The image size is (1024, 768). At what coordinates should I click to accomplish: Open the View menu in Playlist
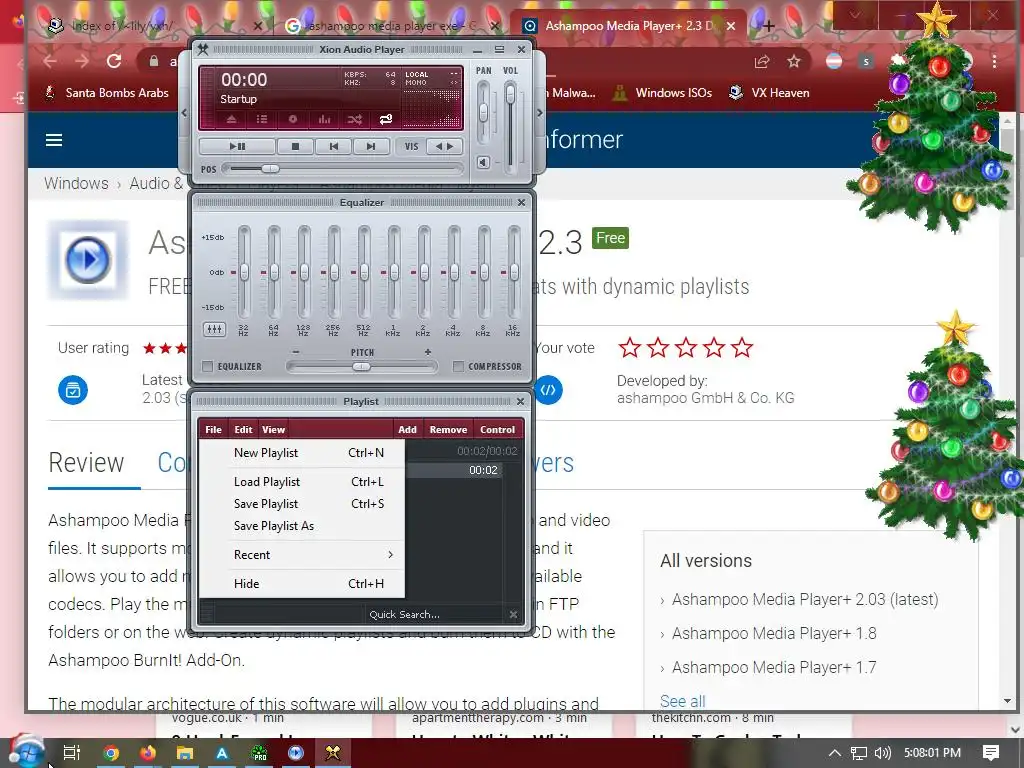point(273,429)
